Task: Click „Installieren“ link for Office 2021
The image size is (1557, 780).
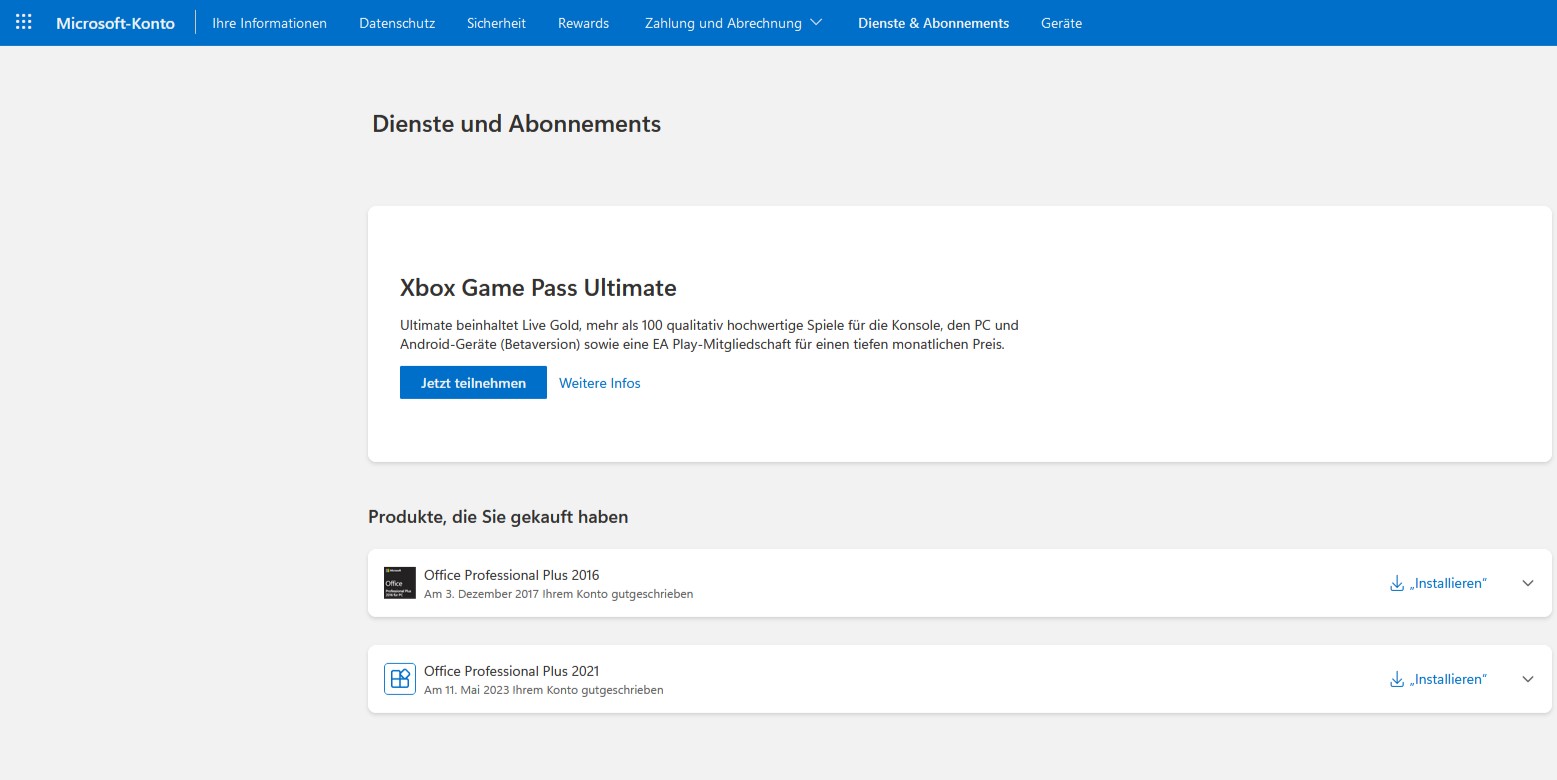Action: tap(1448, 679)
